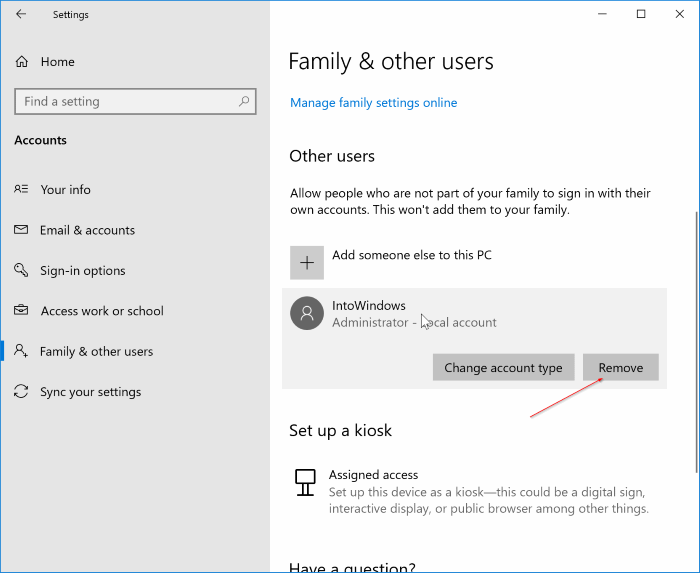Open the Home icon in sidebar

22,62
